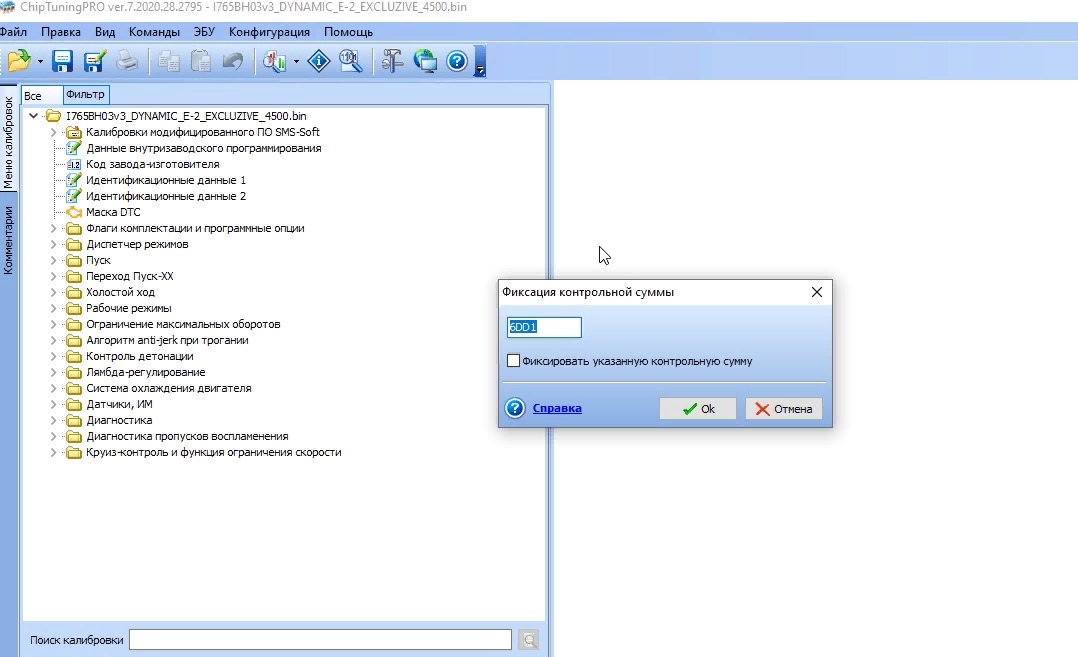Click the checksum value input field
This screenshot has width=1078, height=657.
[544, 327]
